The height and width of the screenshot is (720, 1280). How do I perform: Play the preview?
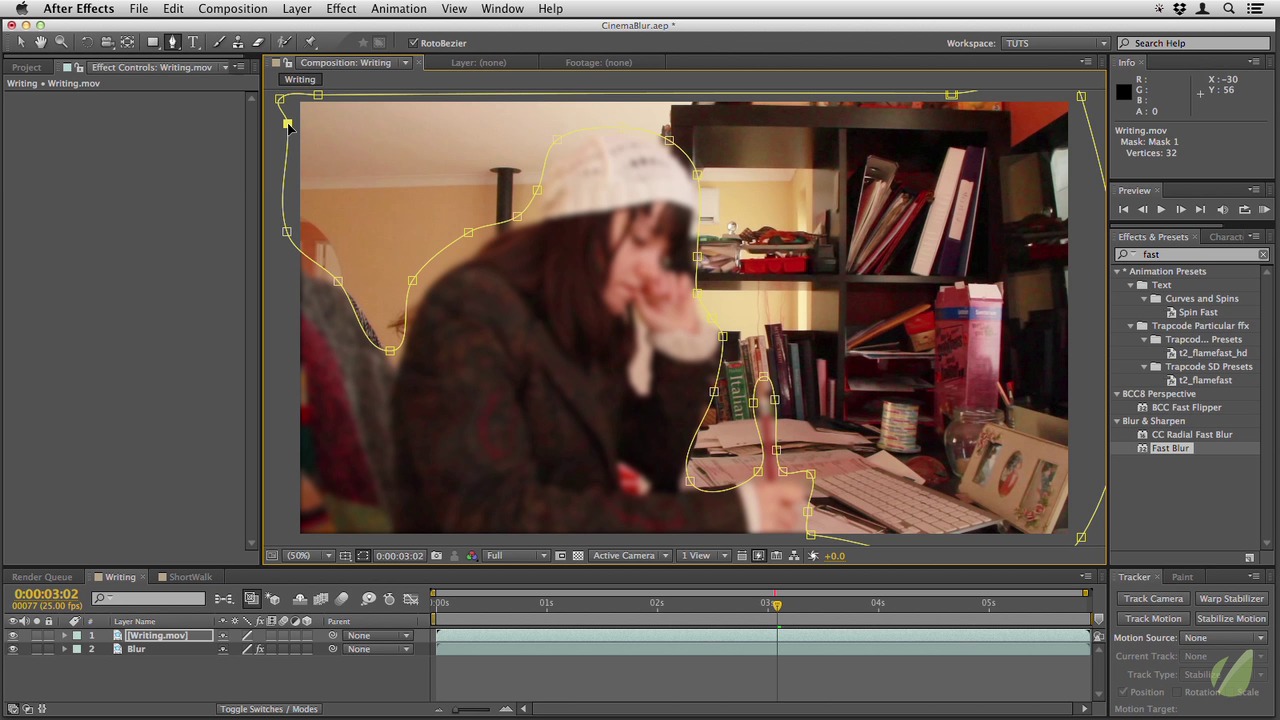(1161, 210)
